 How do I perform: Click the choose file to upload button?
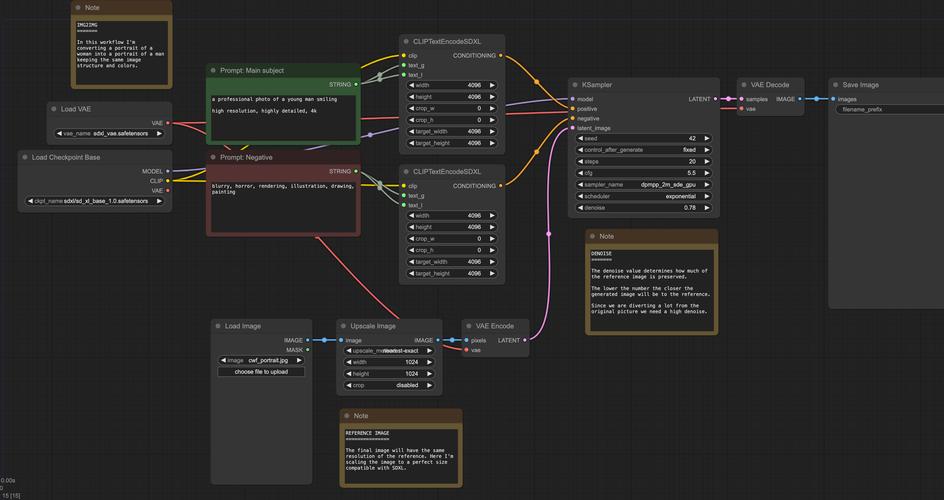click(x=262, y=372)
